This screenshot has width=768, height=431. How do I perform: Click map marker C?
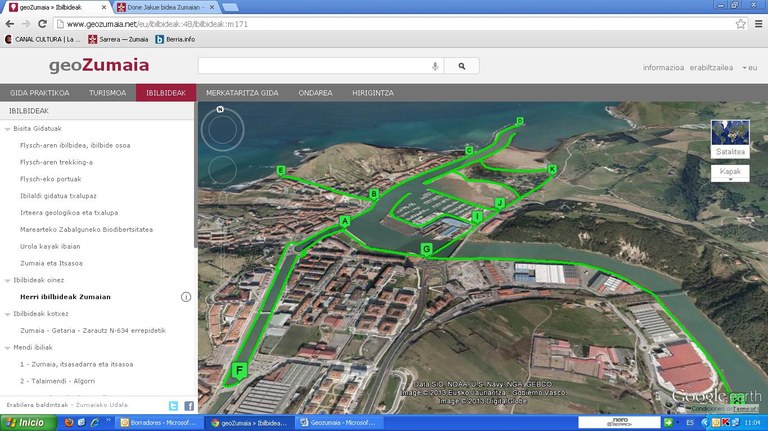click(x=469, y=150)
